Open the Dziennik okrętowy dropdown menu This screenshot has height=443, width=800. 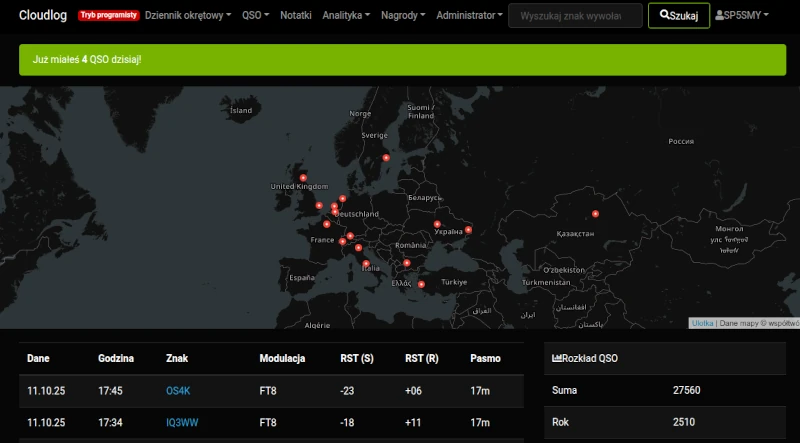tap(188, 16)
